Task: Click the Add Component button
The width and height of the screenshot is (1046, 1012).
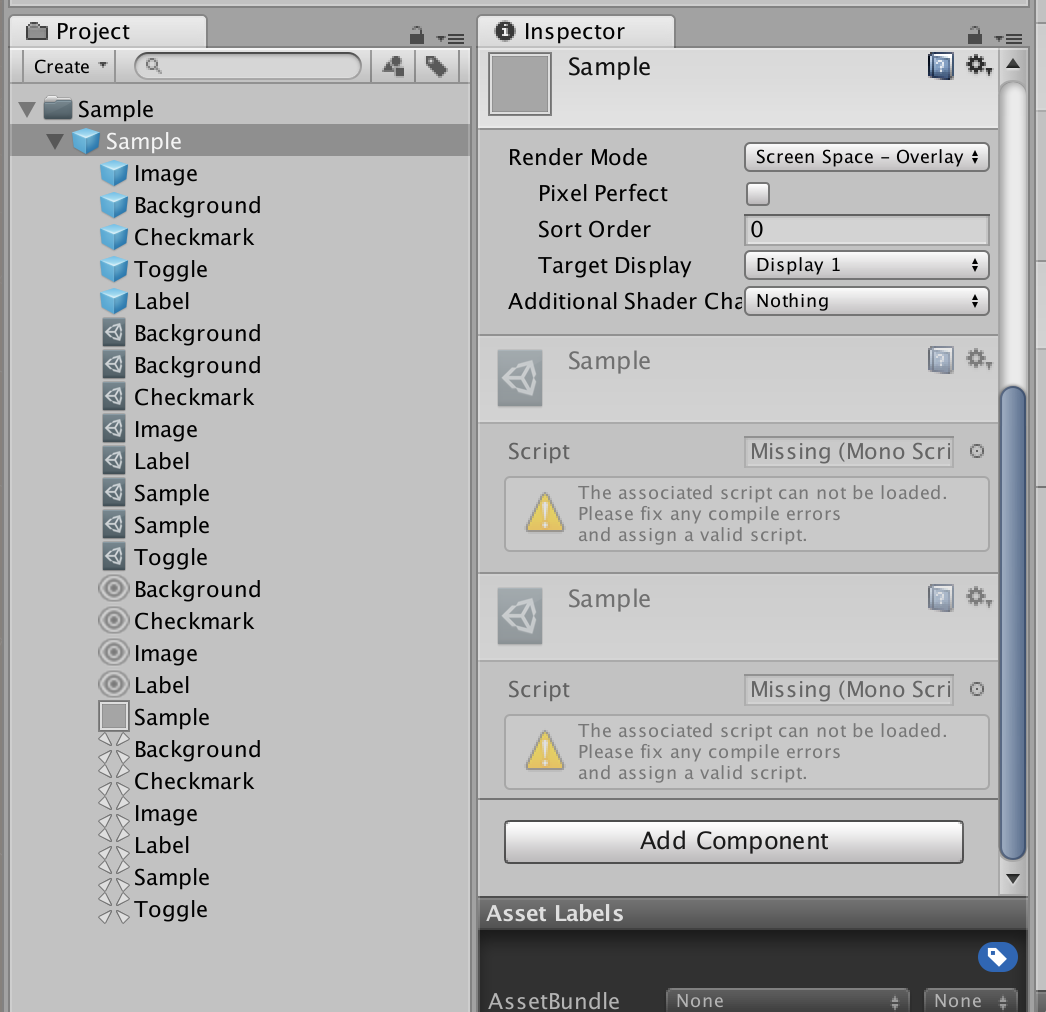Action: tap(734, 841)
